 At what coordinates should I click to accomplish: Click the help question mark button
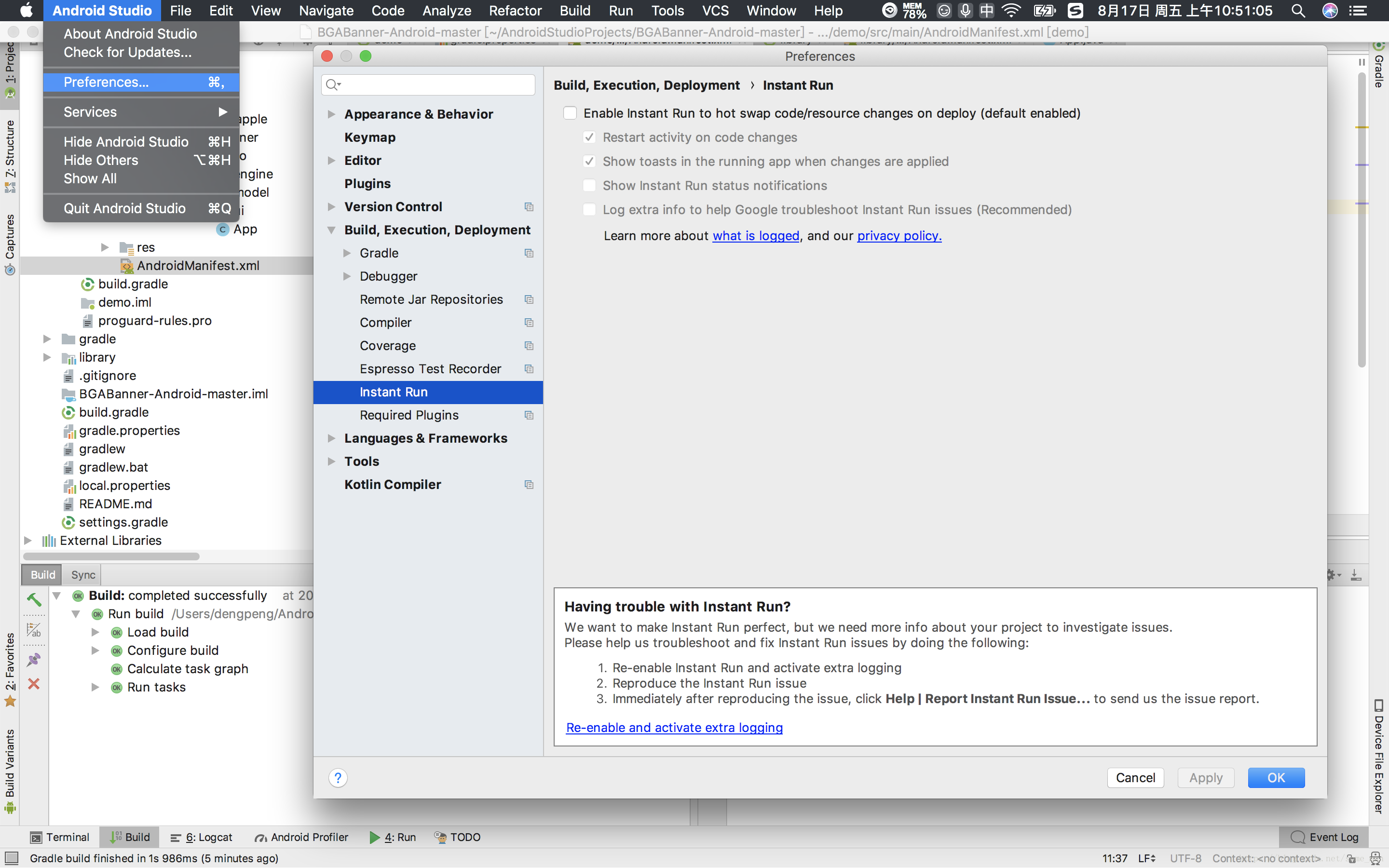pyautogui.click(x=338, y=778)
